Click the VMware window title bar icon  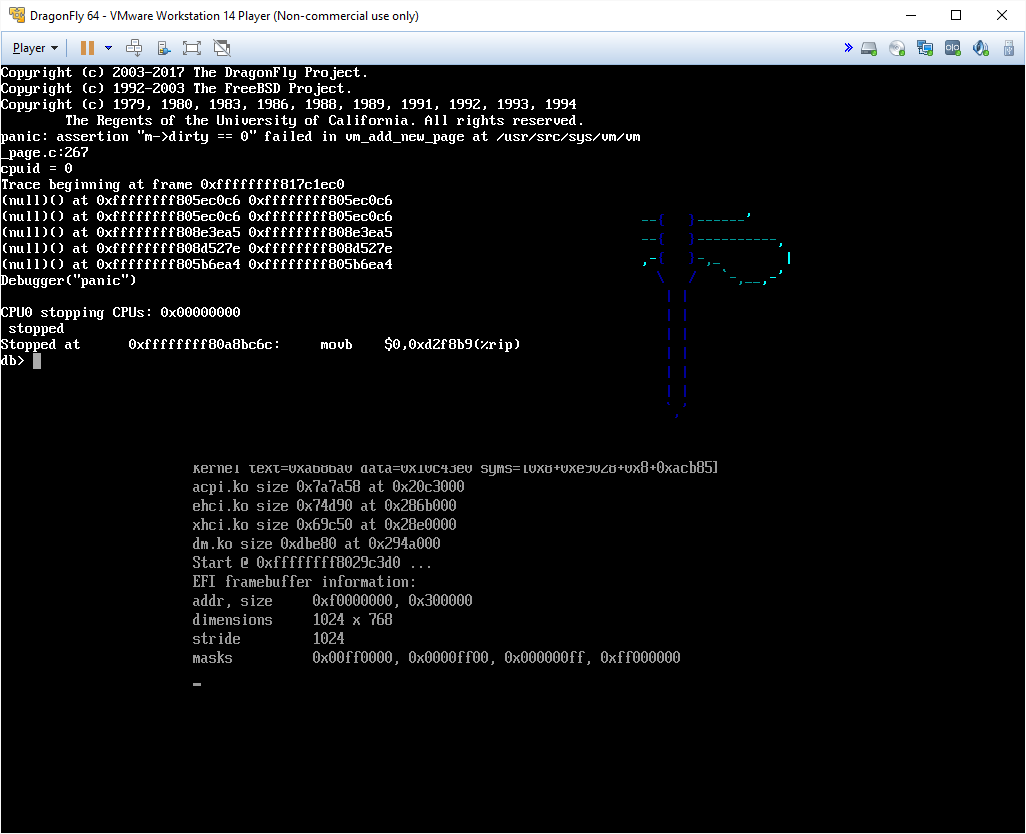16,16
